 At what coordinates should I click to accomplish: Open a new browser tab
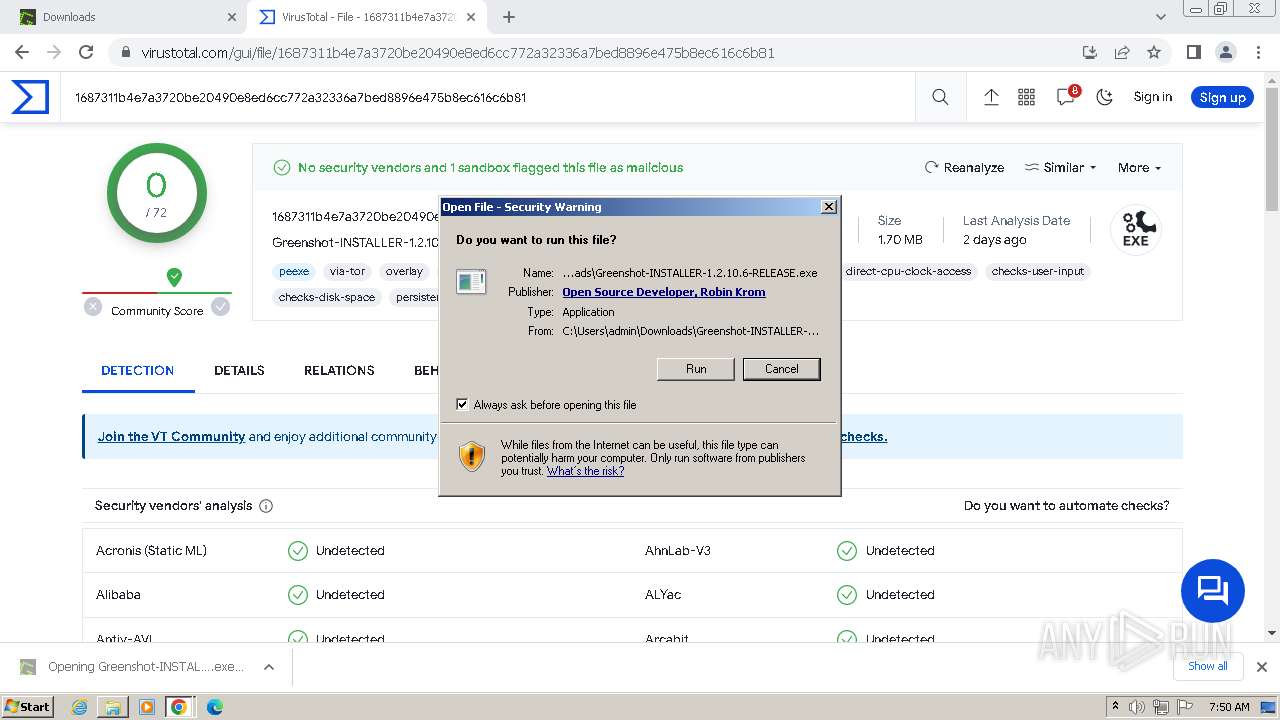[x=509, y=17]
